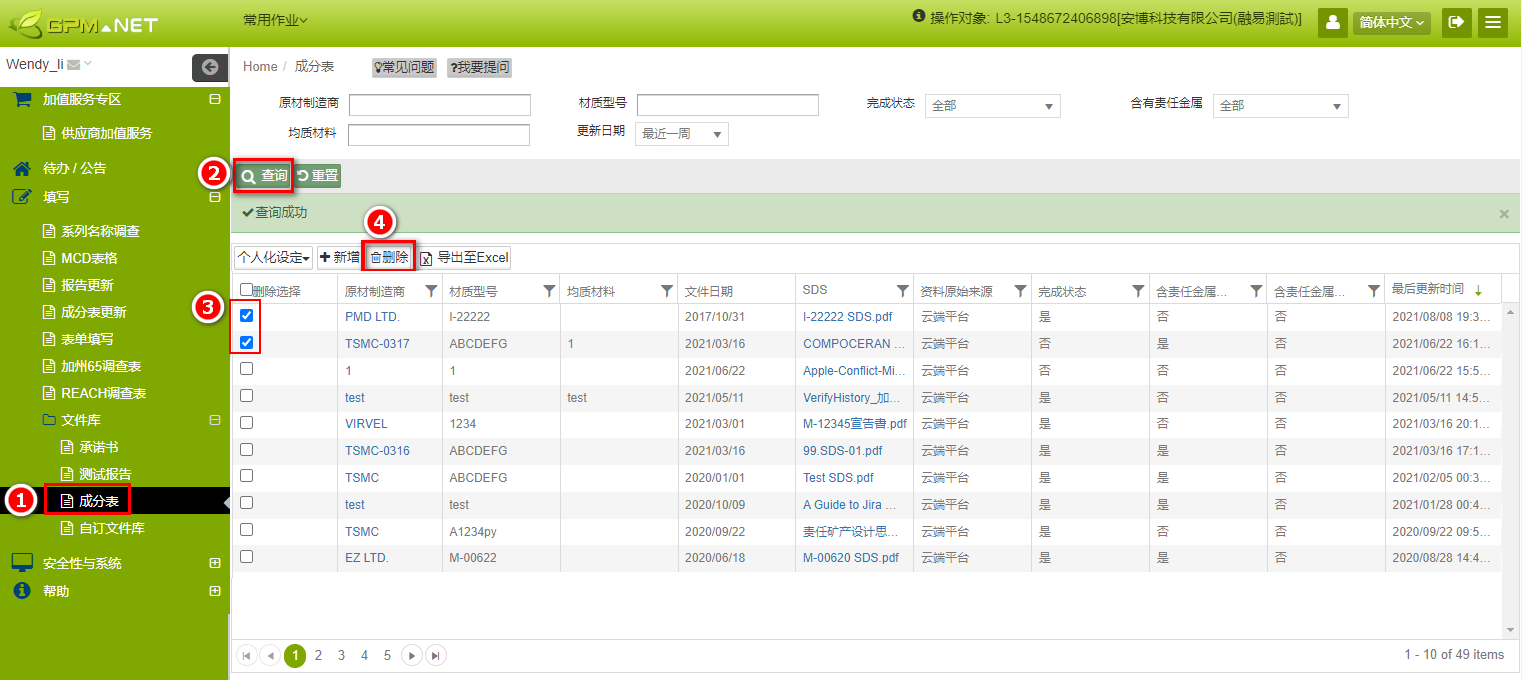Click the 删除 trash button
Image resolution: width=1522 pixels, height=680 pixels.
pyautogui.click(x=389, y=258)
